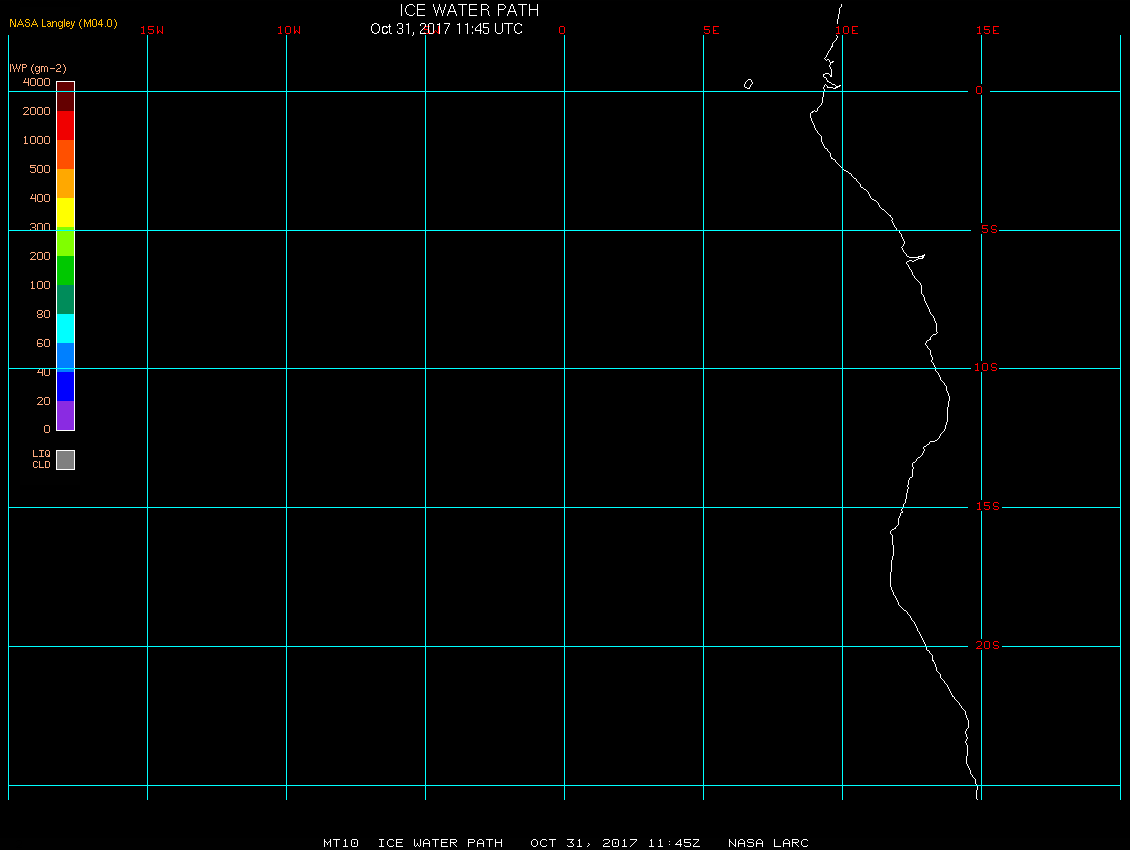
Task: Click the 15E longitude label
Action: [987, 30]
